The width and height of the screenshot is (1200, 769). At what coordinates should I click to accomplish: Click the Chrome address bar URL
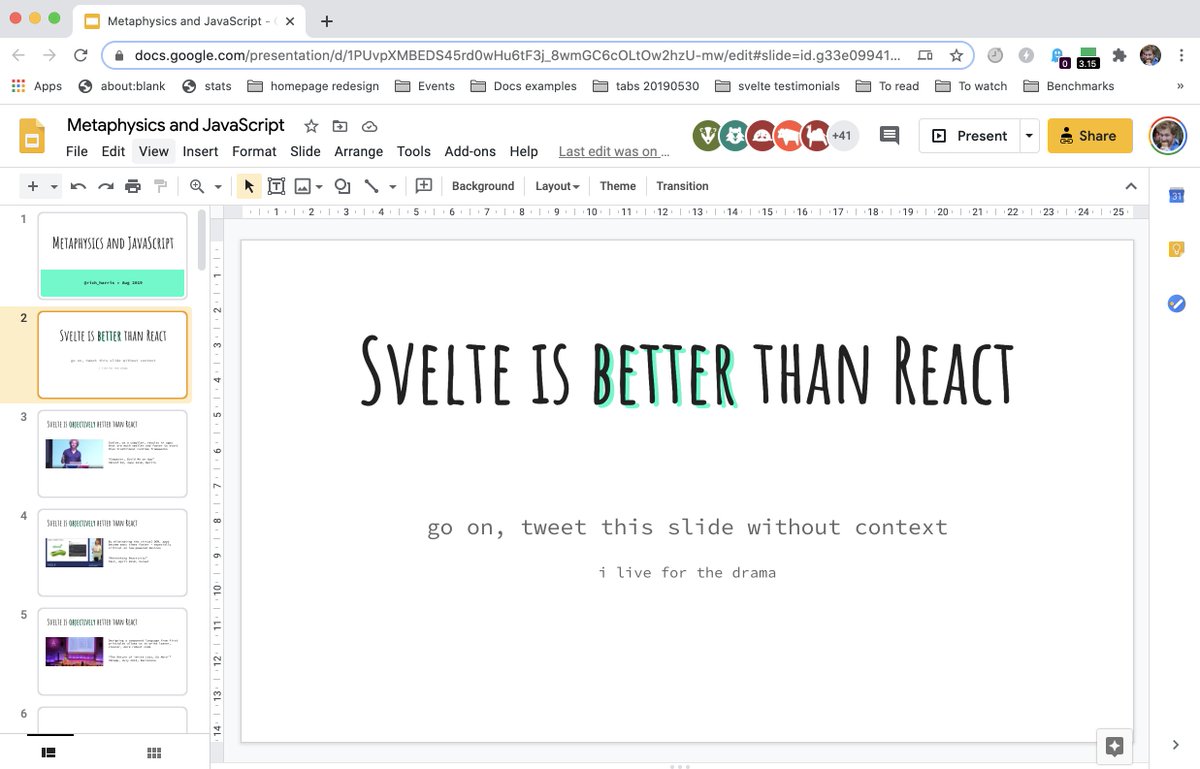pos(518,56)
